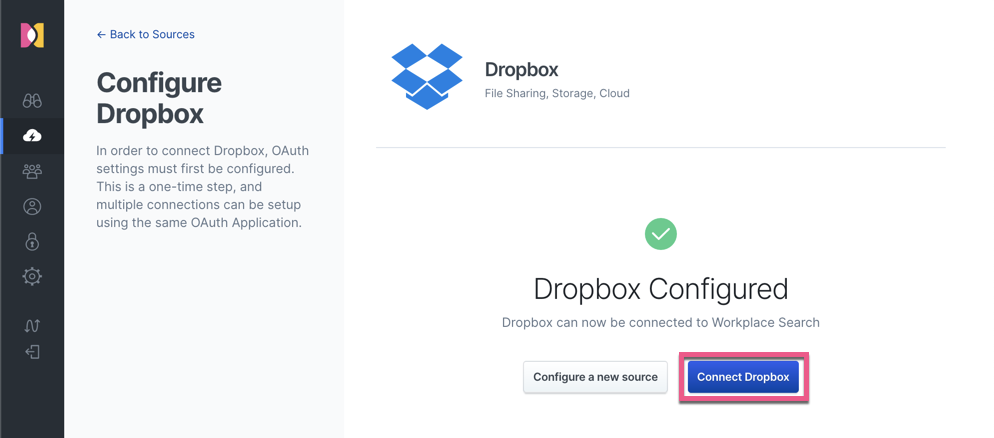Click the Logout door icon
The height and width of the screenshot is (438, 994).
32,352
